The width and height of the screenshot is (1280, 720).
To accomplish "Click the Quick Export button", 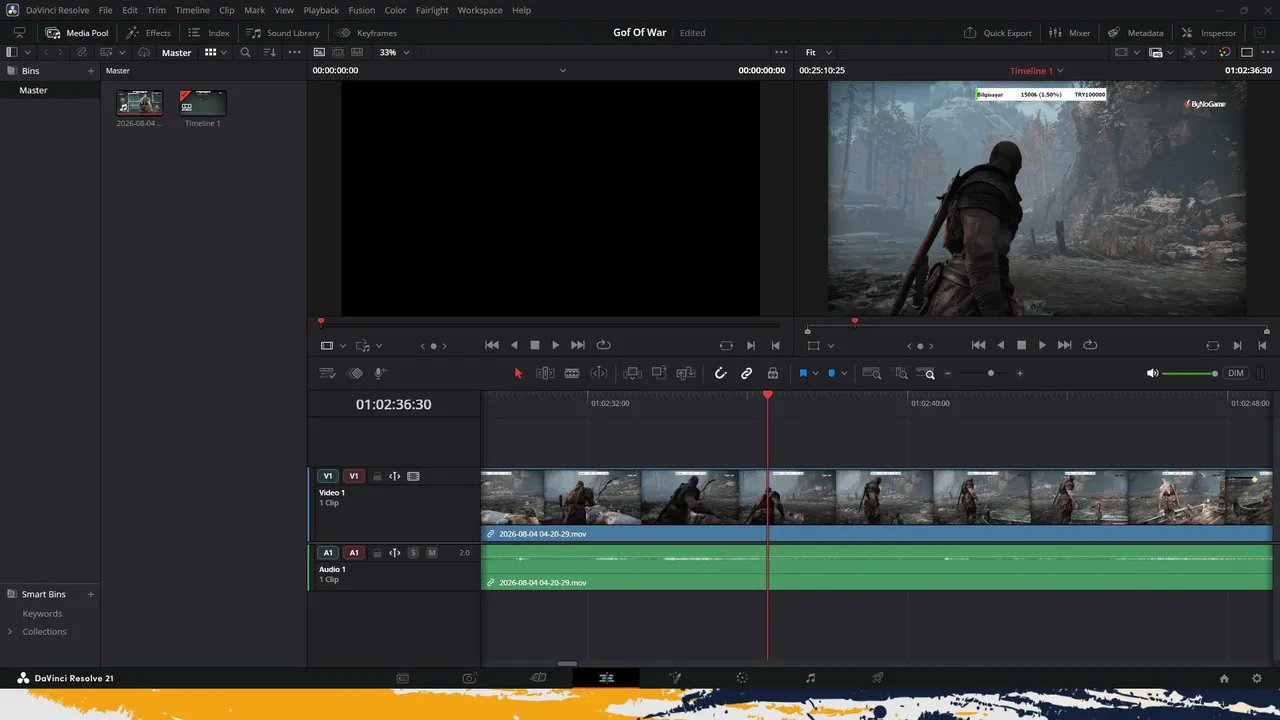I will click(x=997, y=33).
